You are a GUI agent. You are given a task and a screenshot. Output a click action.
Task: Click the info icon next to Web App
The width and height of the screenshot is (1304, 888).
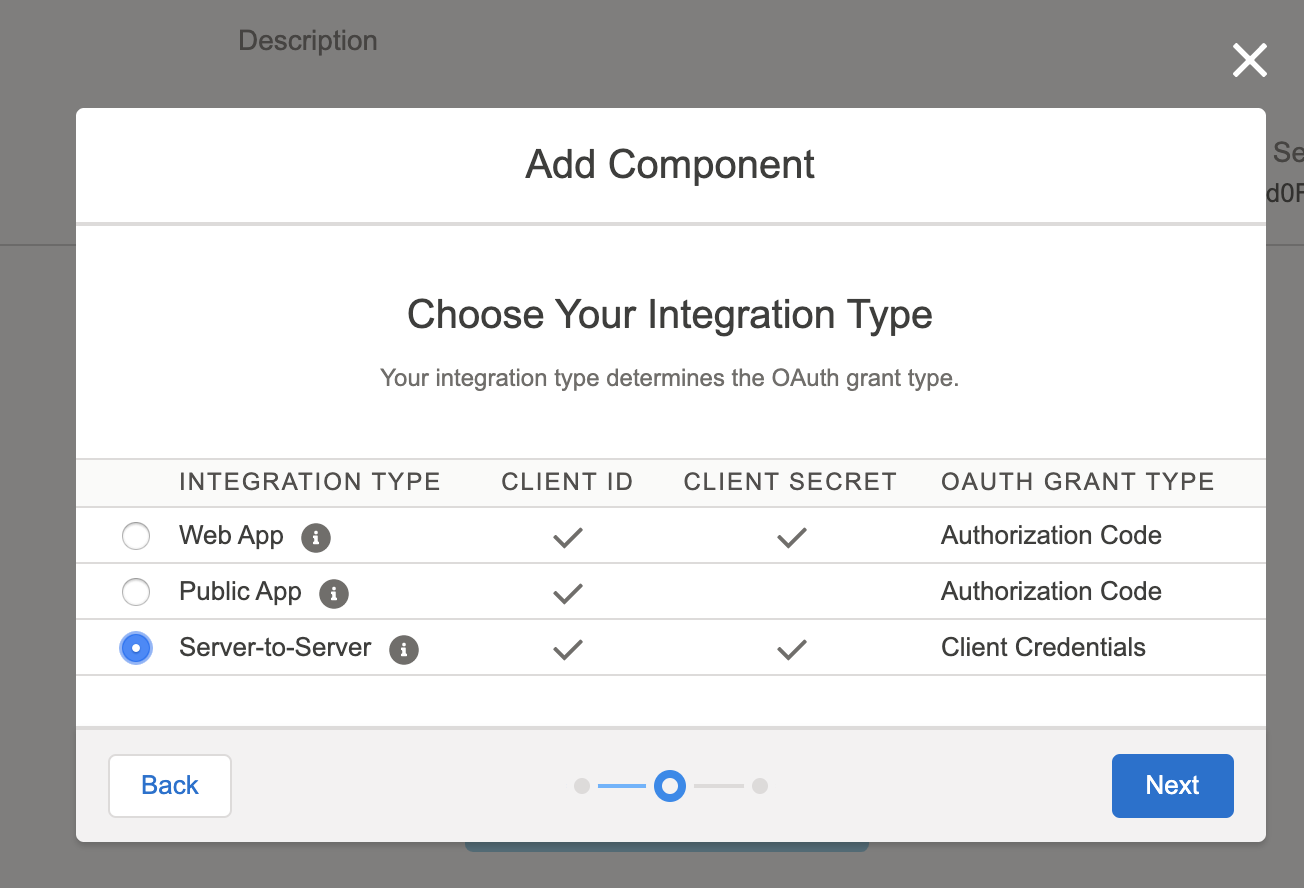point(316,537)
